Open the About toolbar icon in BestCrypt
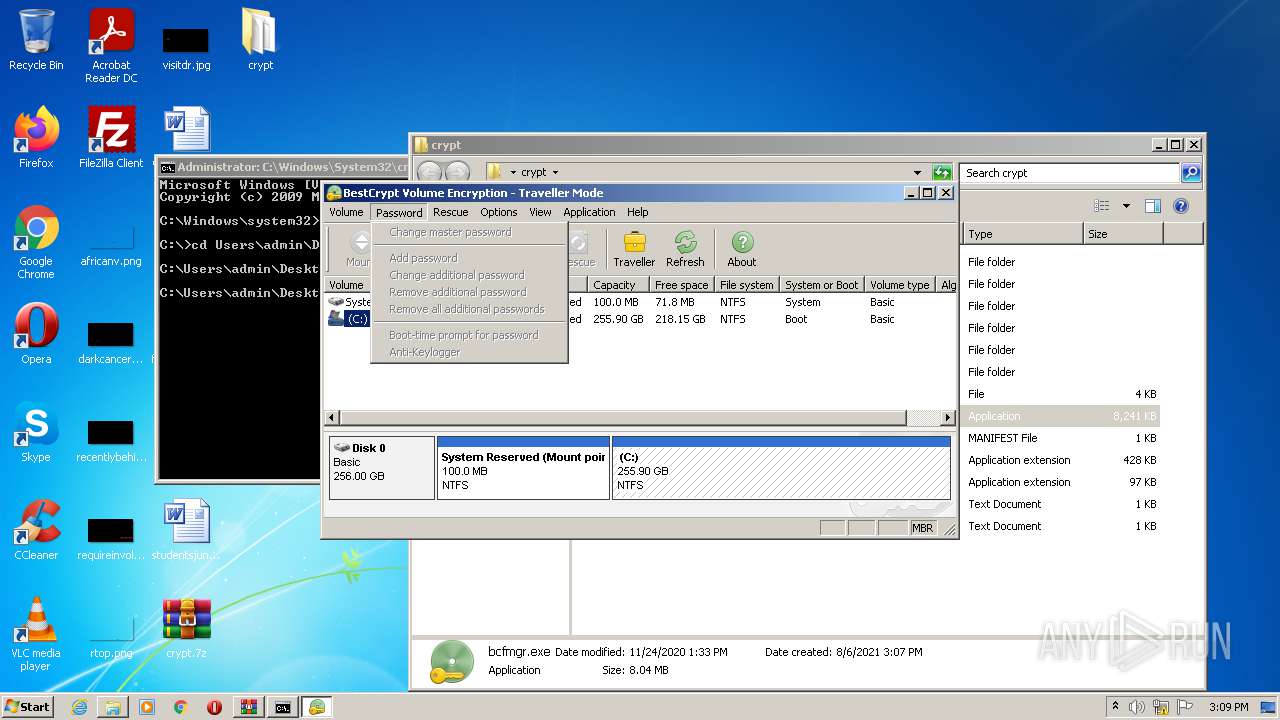 pos(742,249)
